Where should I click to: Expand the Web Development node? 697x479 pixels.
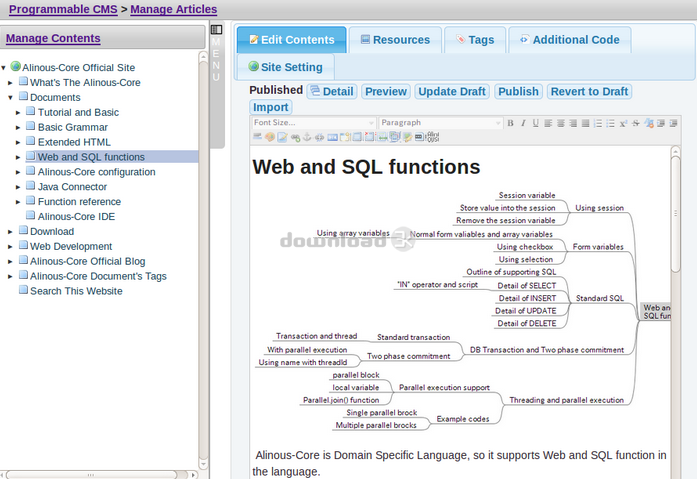10,247
